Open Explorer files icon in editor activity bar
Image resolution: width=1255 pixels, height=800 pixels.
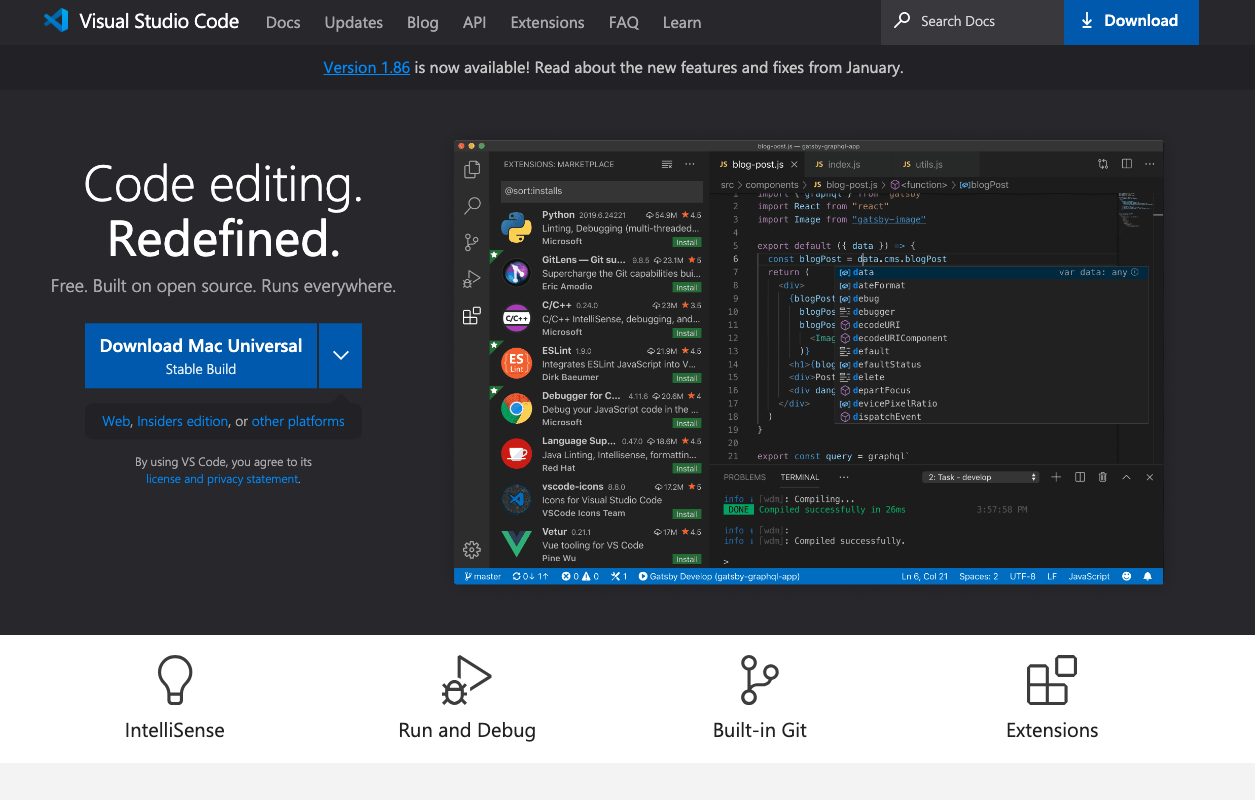(472, 170)
